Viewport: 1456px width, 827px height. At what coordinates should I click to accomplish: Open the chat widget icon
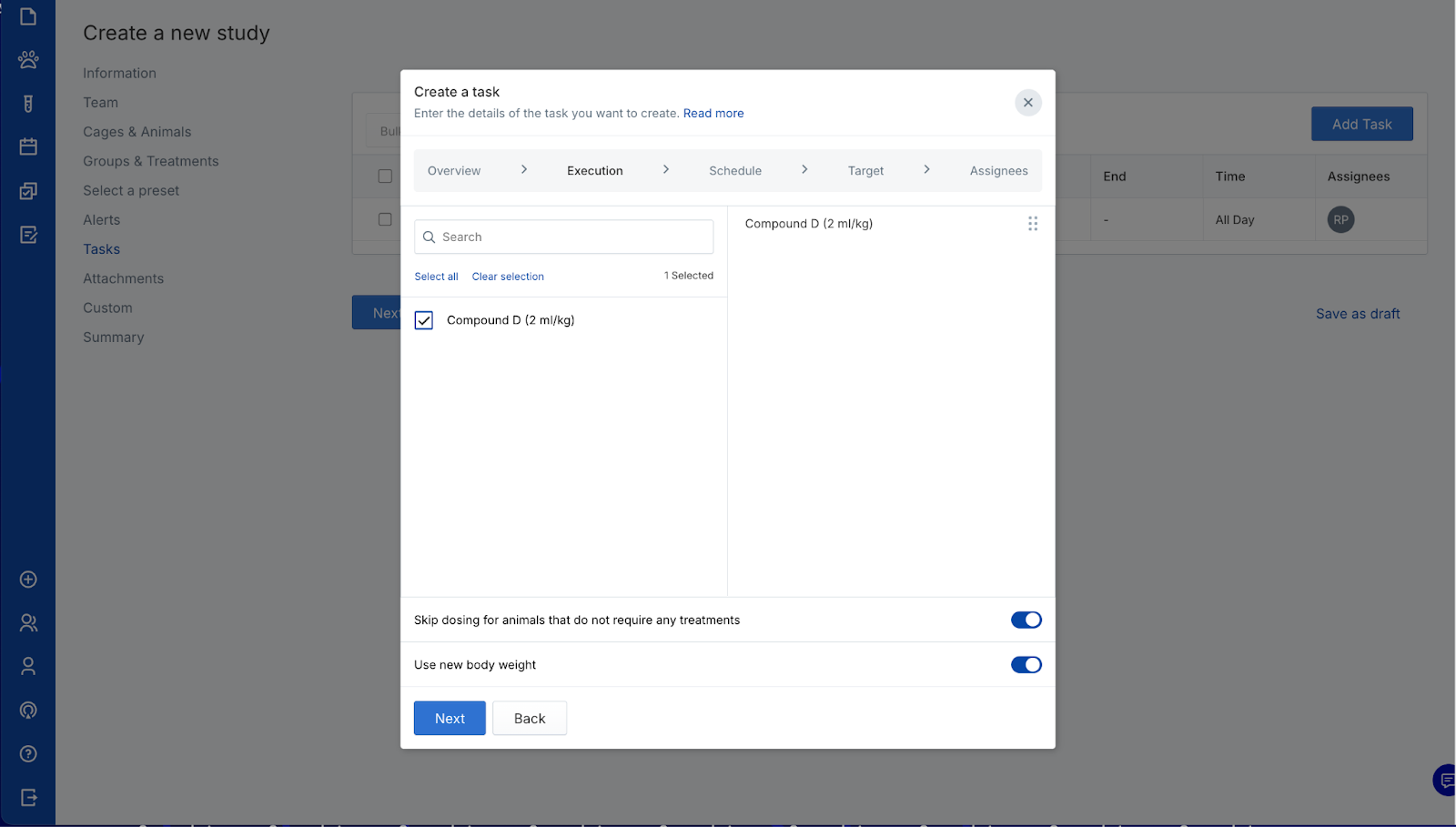point(1444,780)
